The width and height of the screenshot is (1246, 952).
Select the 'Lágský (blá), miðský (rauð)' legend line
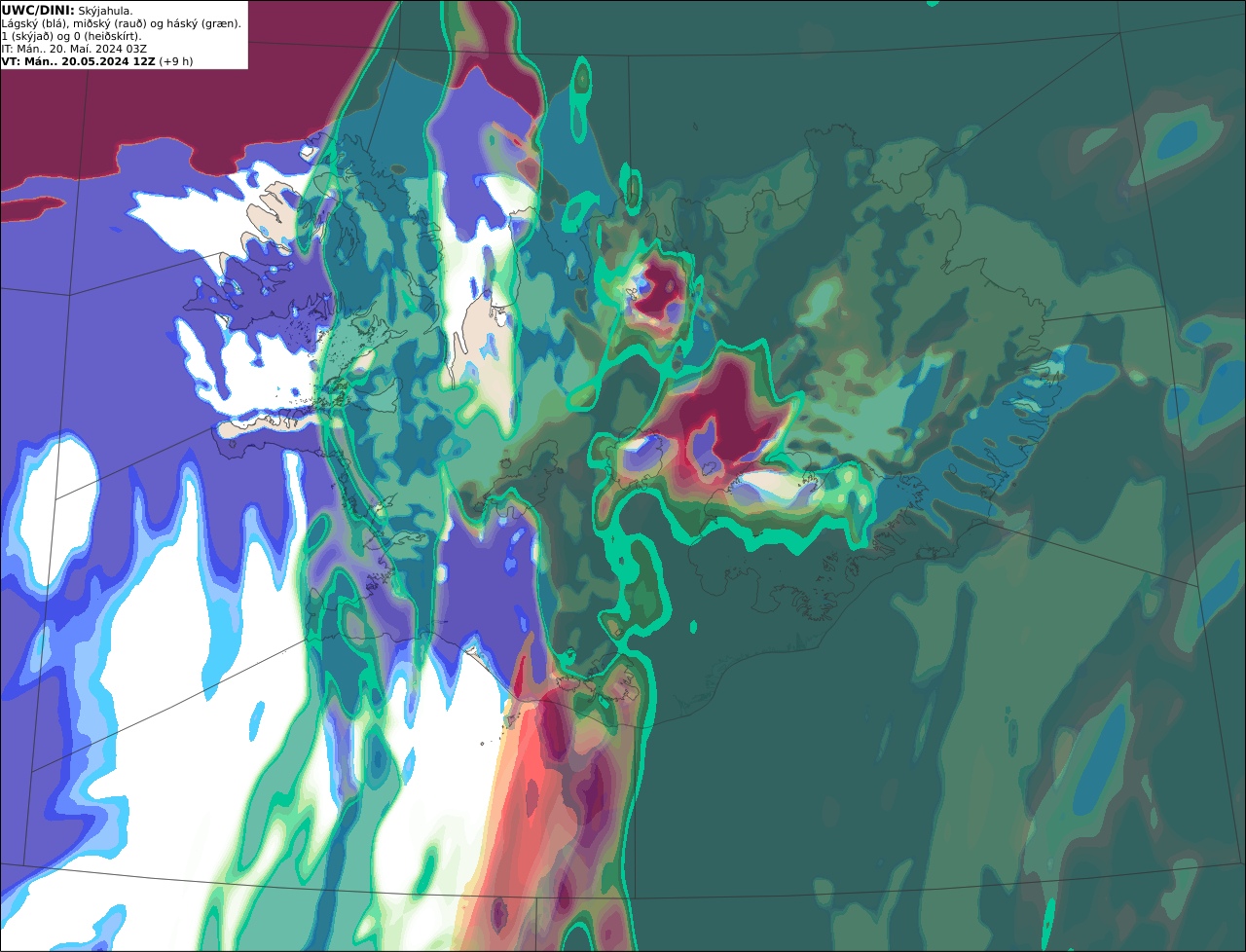click(x=122, y=23)
